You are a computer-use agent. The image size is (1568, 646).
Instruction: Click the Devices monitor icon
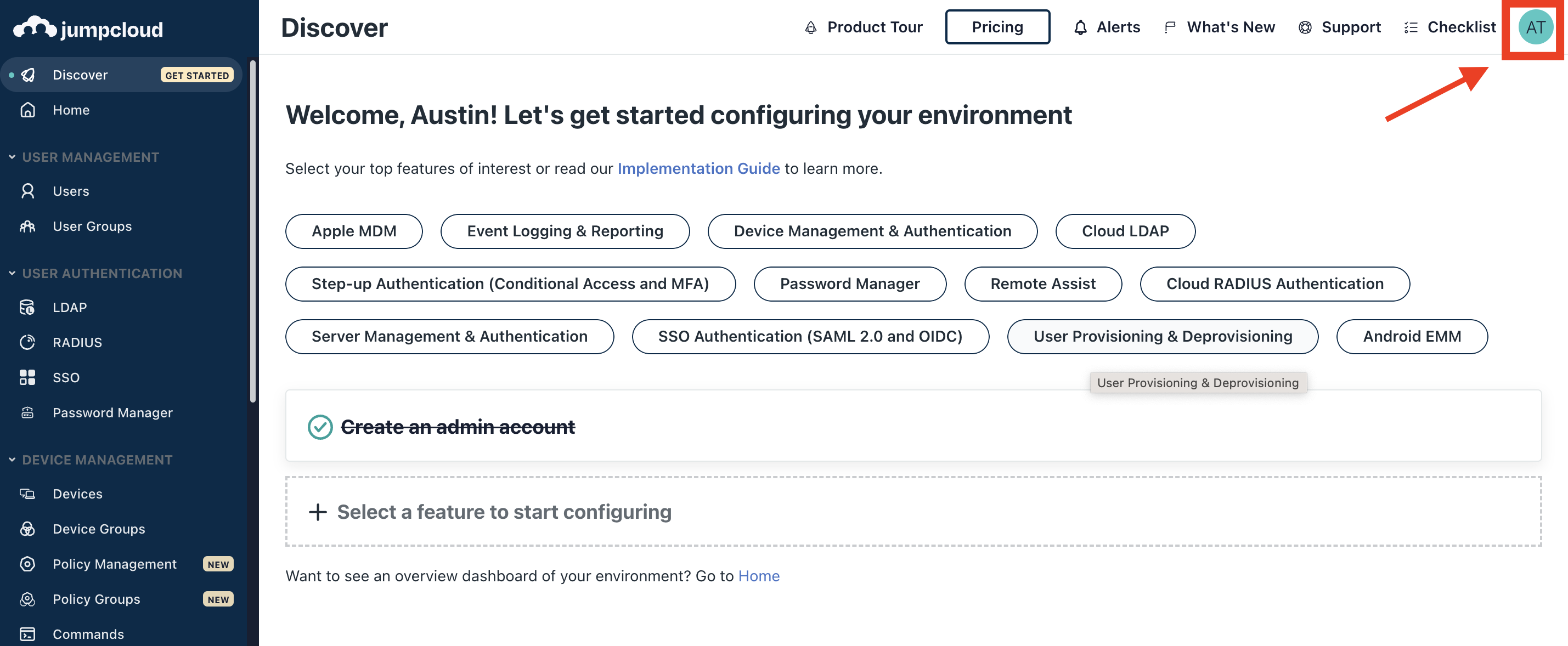pyautogui.click(x=28, y=494)
